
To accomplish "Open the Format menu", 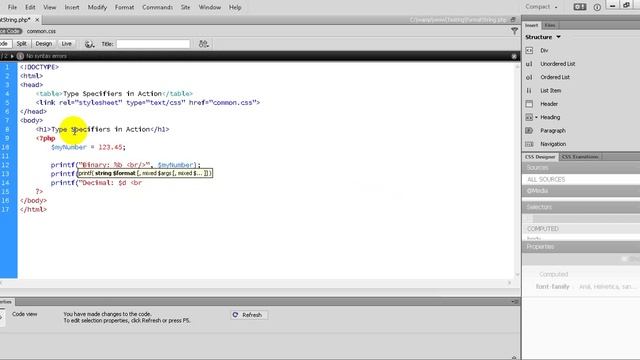I will [x=124, y=7].
